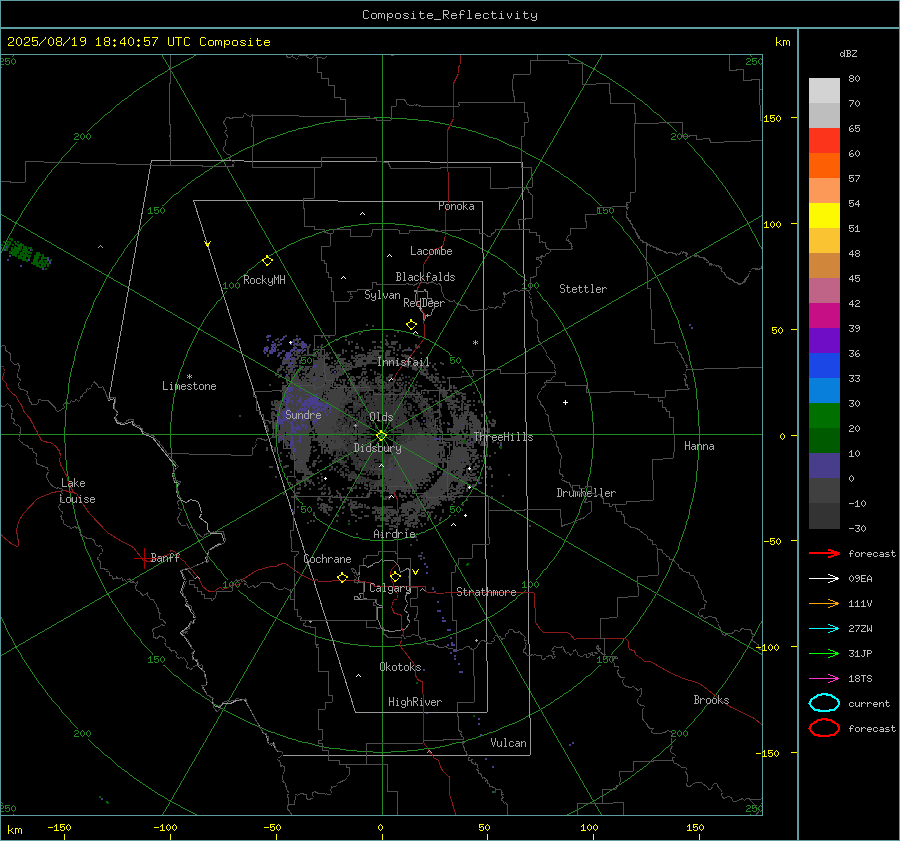Image resolution: width=900 pixels, height=841 pixels.
Task: Click the orange 57–60 dBZ color swatch
Action: coord(824,166)
